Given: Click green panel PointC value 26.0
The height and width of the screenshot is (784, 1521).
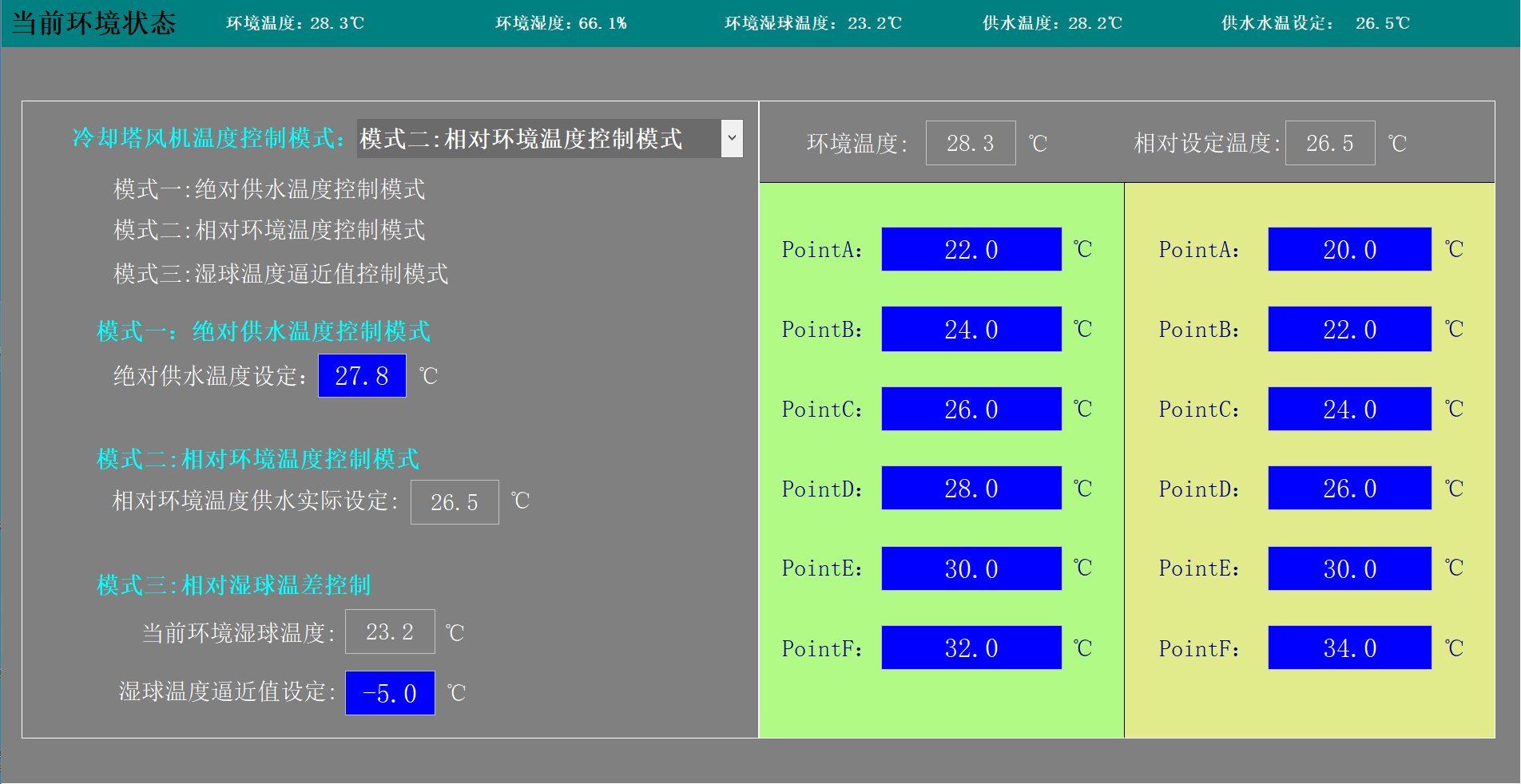Looking at the screenshot, I should [x=971, y=409].
